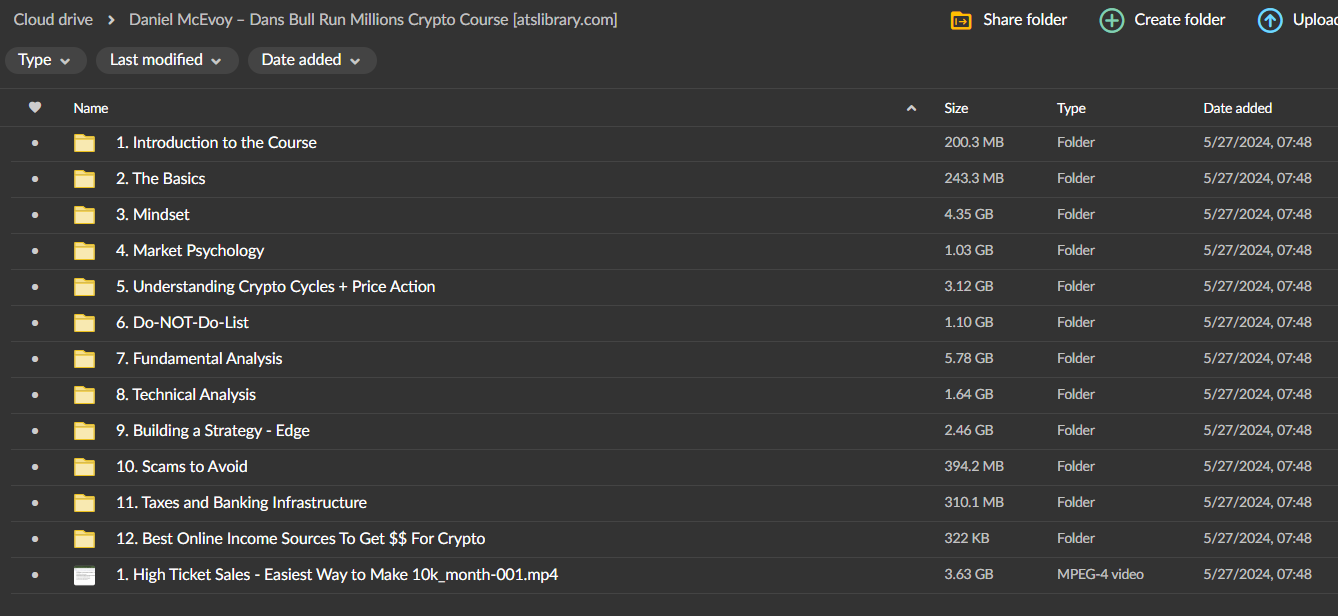Open the Taxes and Banking Infrastructure folder icon
Viewport: 1338px width, 616px height.
(x=84, y=503)
